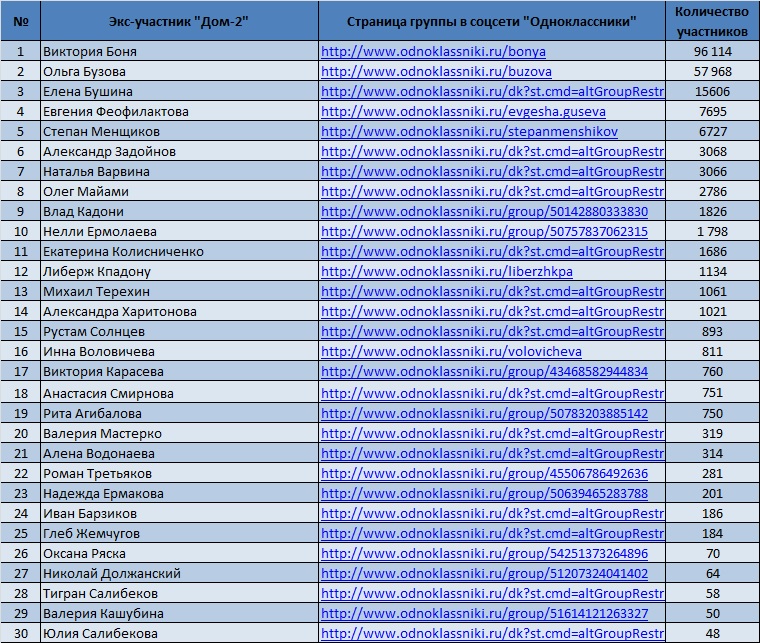Screen dimensions: 760x643
Task: Select the cell Либерж Кпадону
Action: 179,271
